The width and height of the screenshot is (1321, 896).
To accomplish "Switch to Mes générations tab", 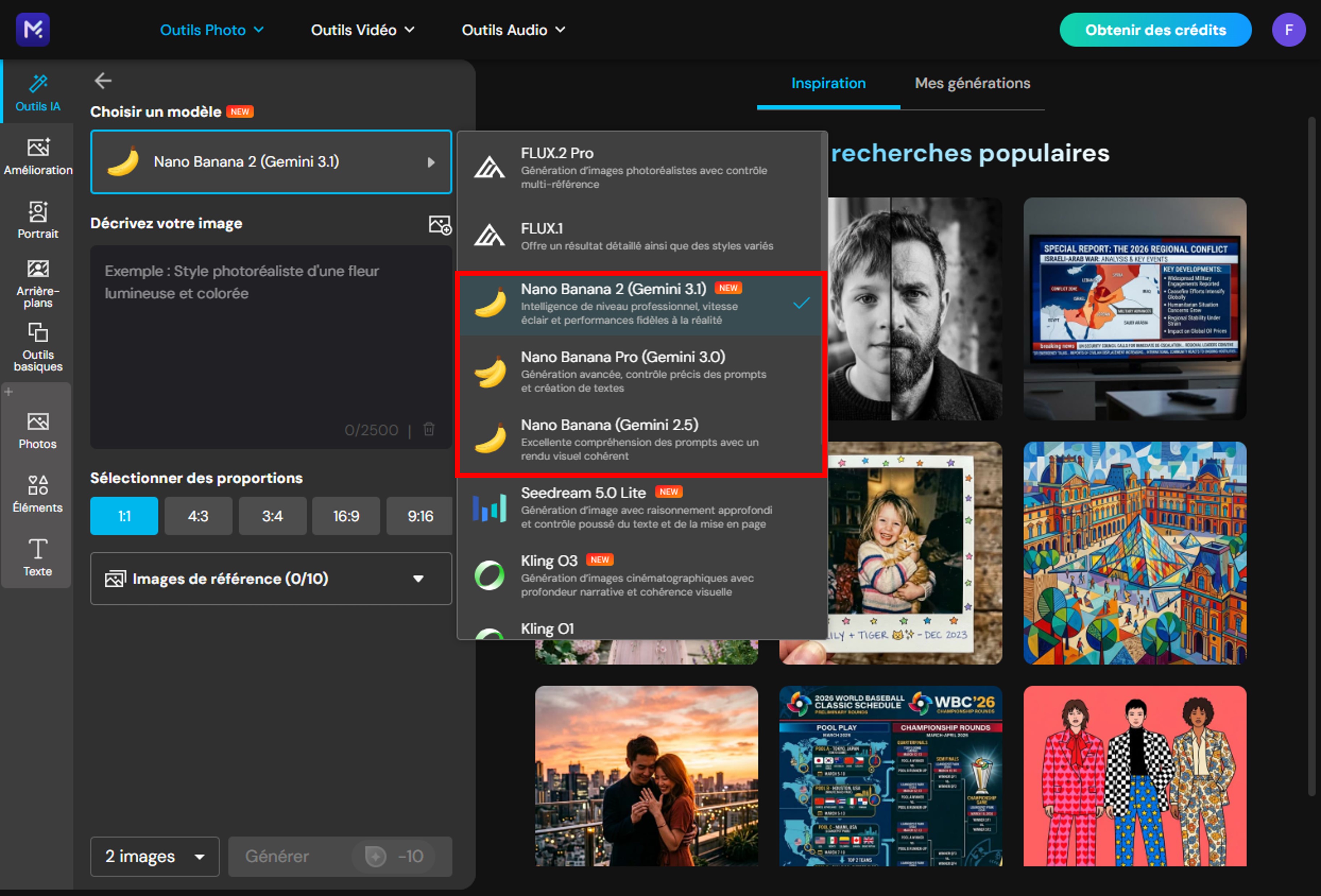I will pyautogui.click(x=972, y=84).
